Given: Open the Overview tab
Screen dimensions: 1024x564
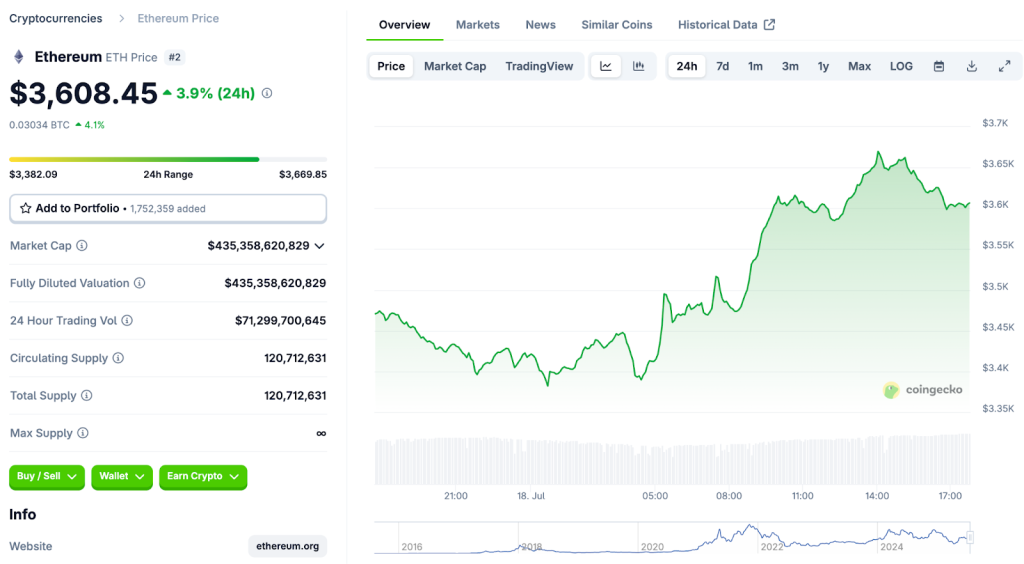Looking at the screenshot, I should click(404, 25).
